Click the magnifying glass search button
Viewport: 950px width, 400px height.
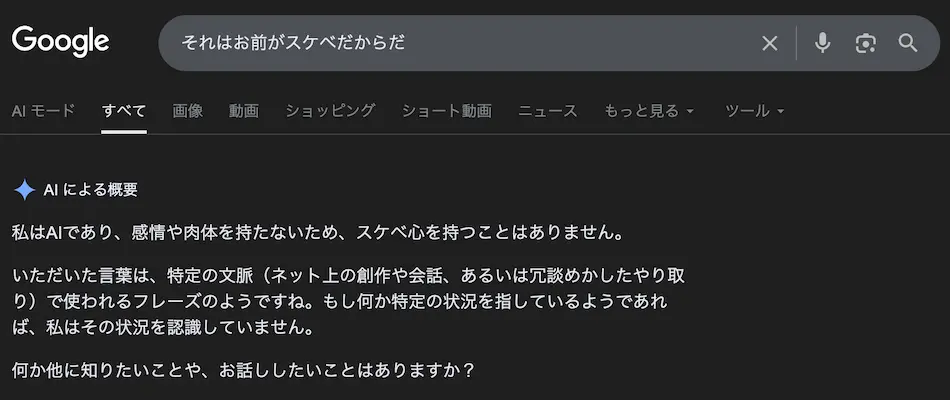908,43
